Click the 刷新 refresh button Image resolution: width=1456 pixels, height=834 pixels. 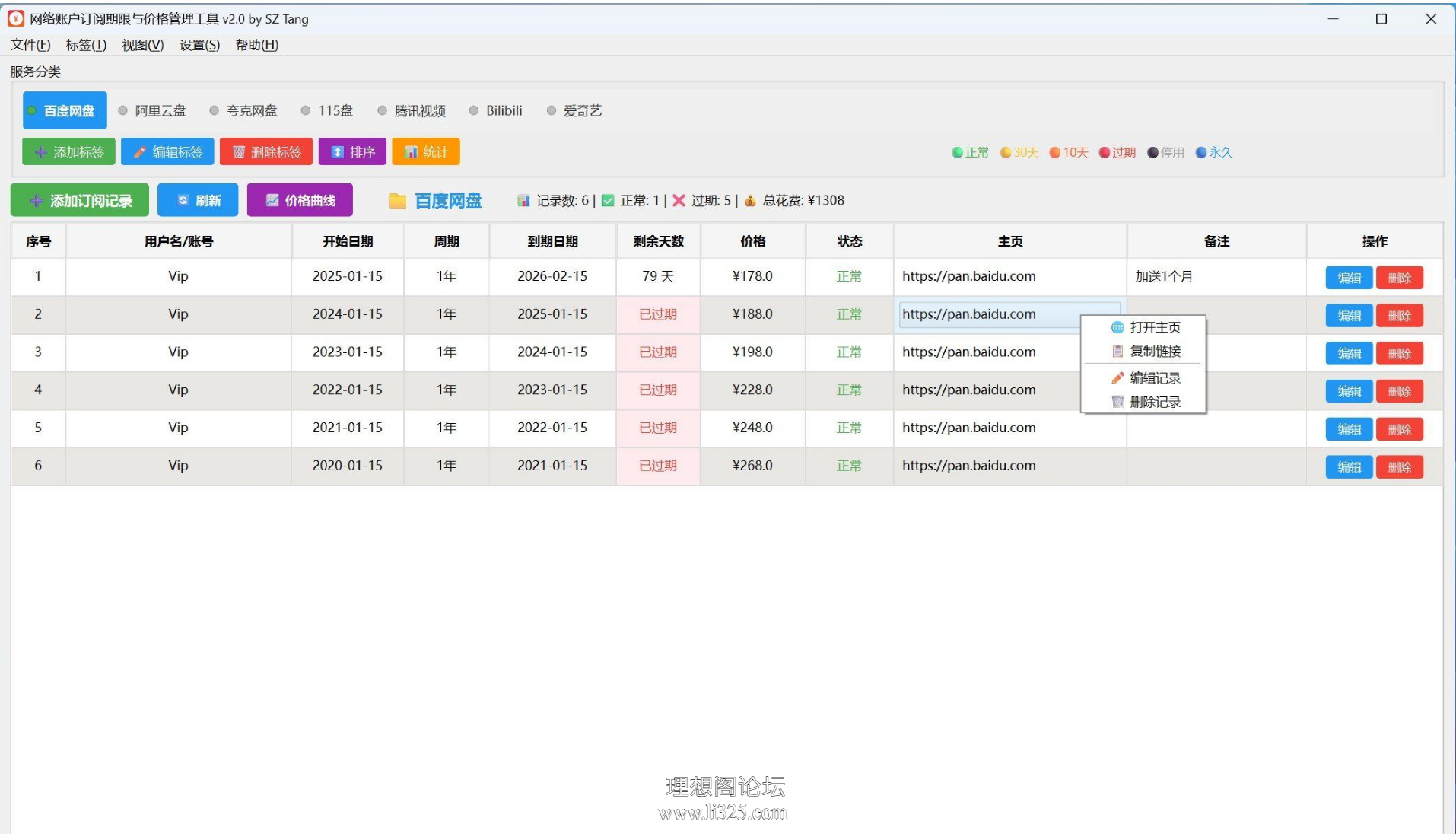click(x=198, y=200)
